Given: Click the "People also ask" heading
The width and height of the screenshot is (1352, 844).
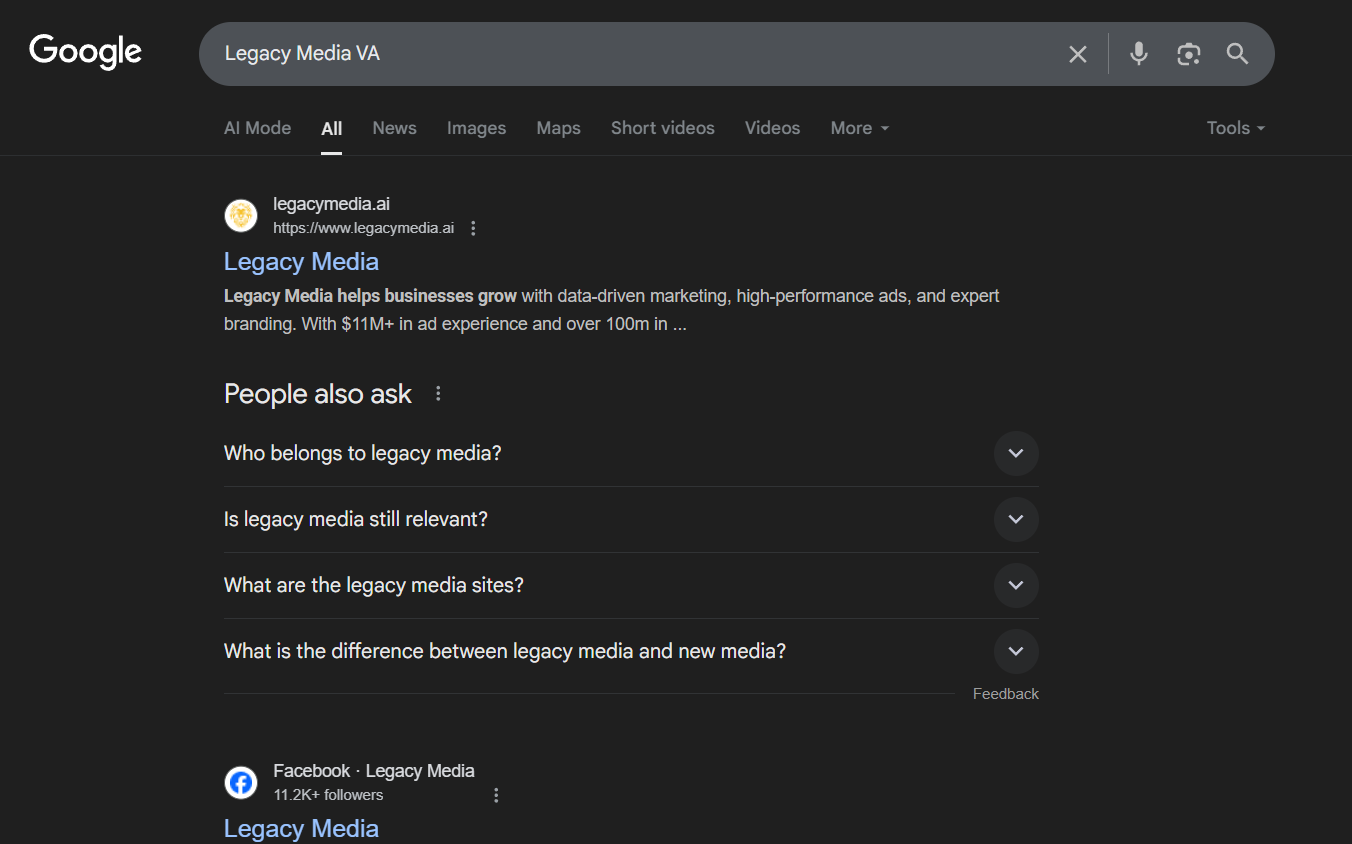Looking at the screenshot, I should pos(318,394).
